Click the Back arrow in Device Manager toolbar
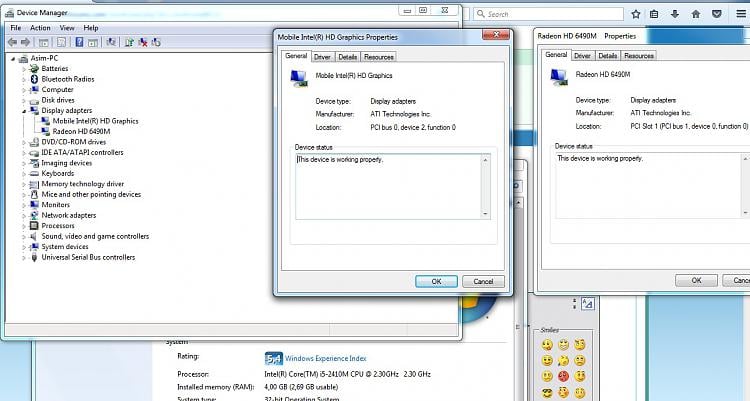Screen dimensions: 750x401 [x=12, y=43]
